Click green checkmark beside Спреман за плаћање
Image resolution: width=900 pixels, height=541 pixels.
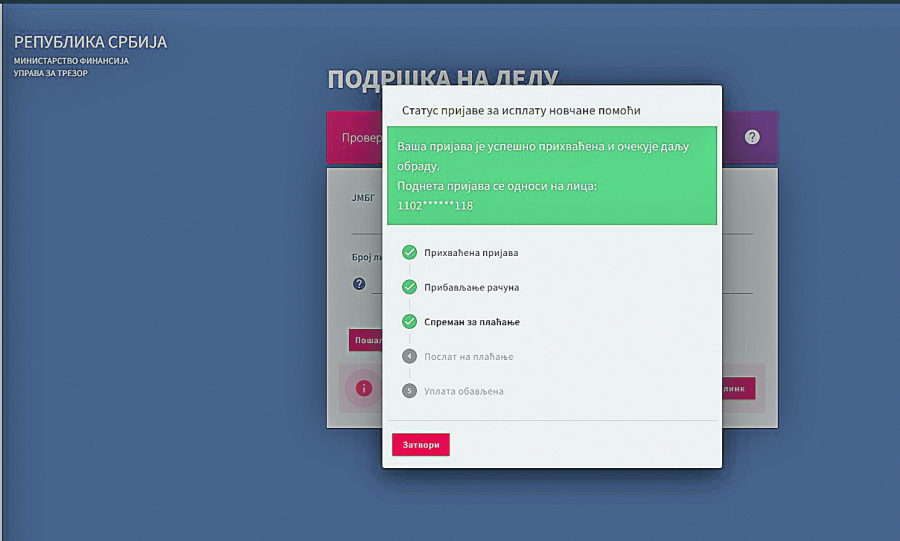point(409,322)
